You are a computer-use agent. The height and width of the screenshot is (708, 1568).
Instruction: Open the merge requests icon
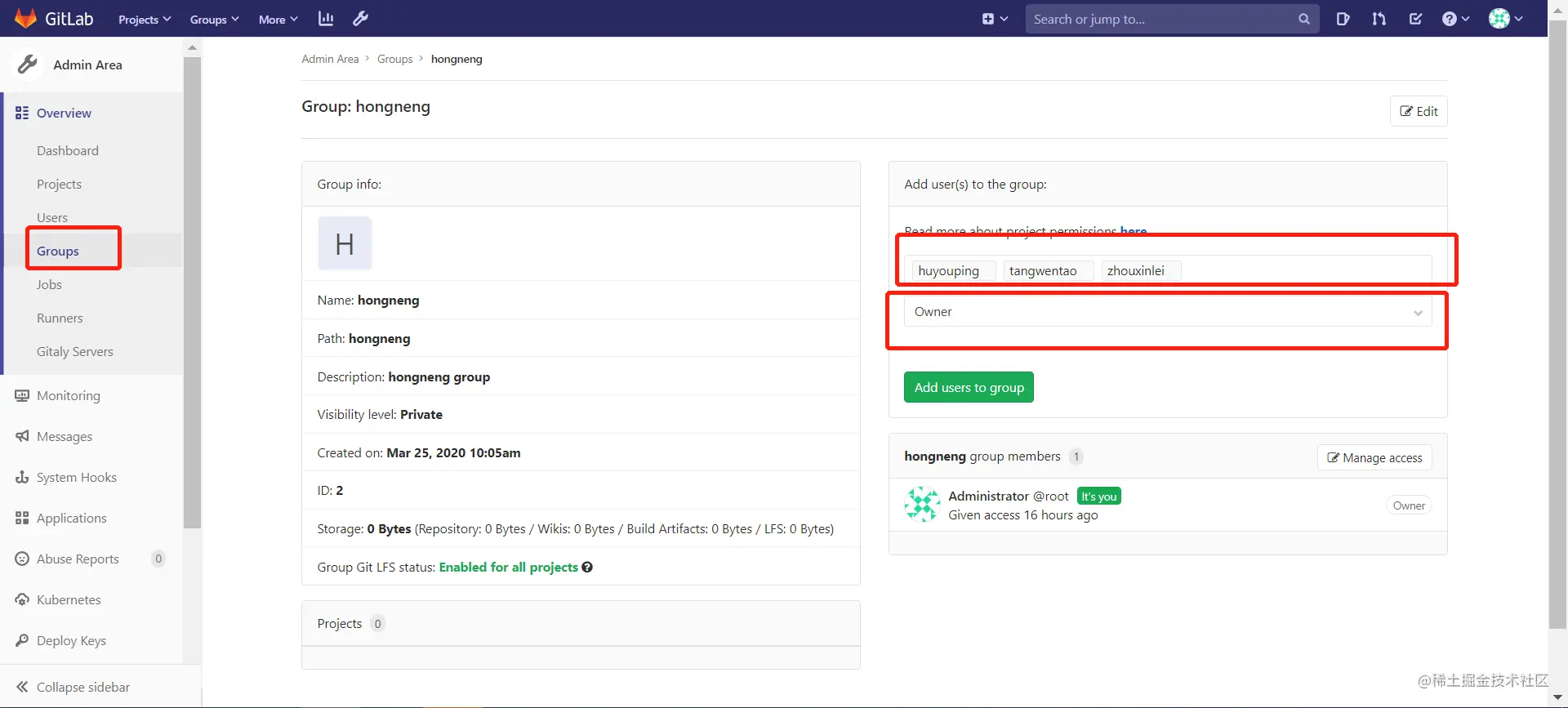click(1379, 19)
